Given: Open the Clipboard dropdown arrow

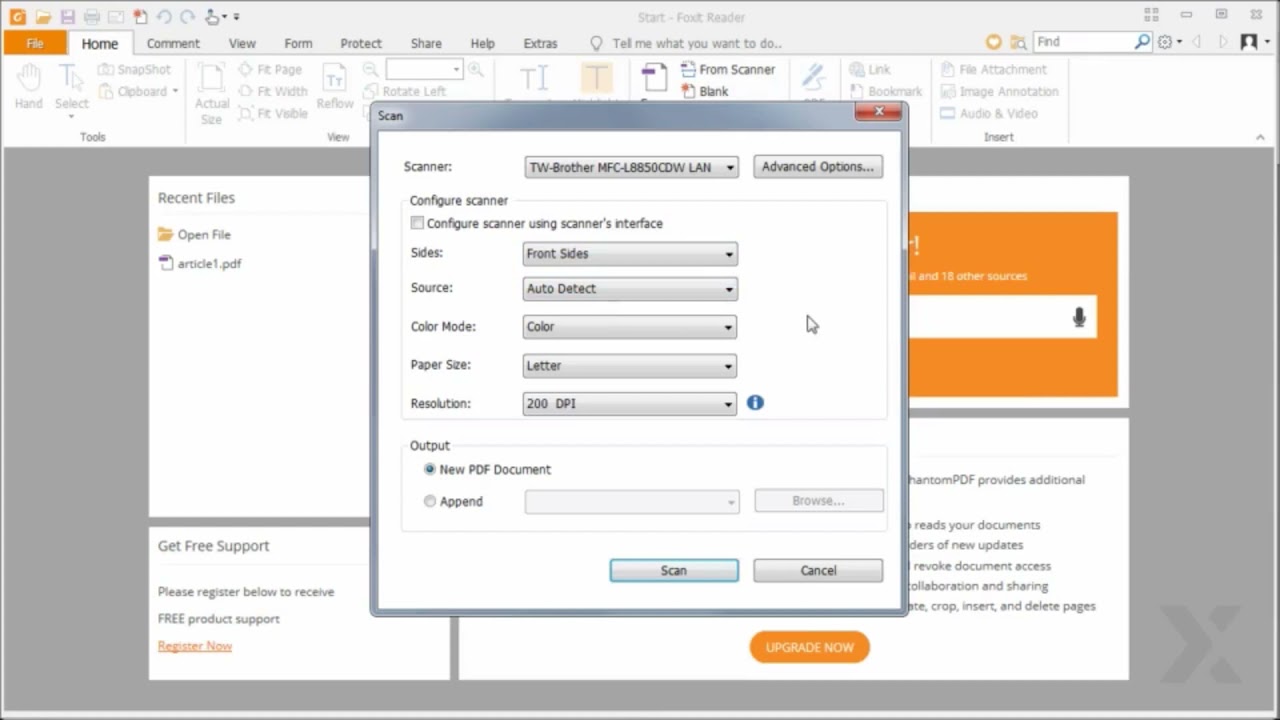Looking at the screenshot, I should (x=175, y=91).
